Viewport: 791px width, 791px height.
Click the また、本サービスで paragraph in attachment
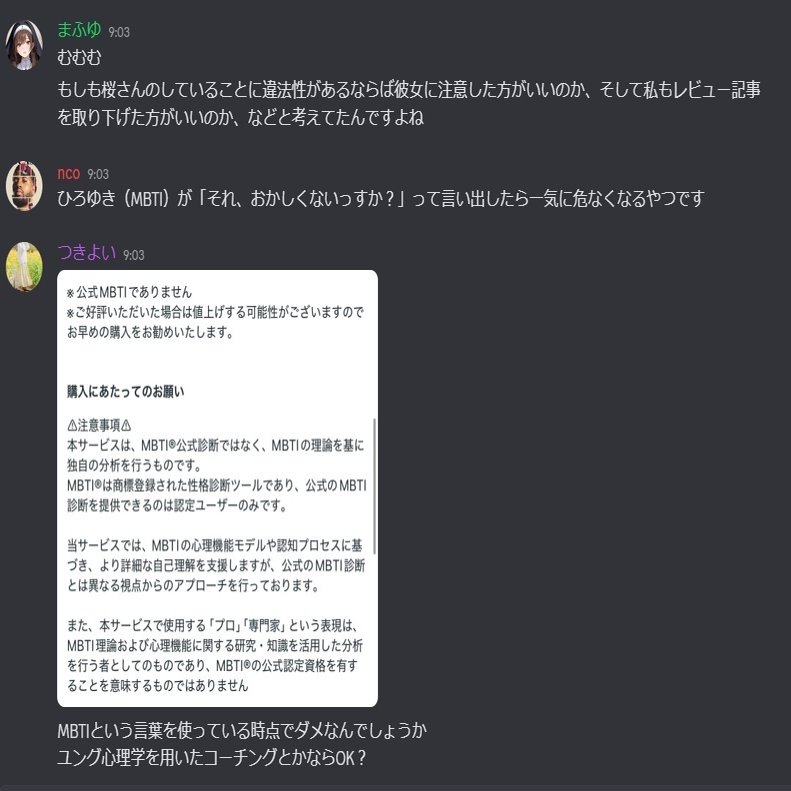pos(215,656)
